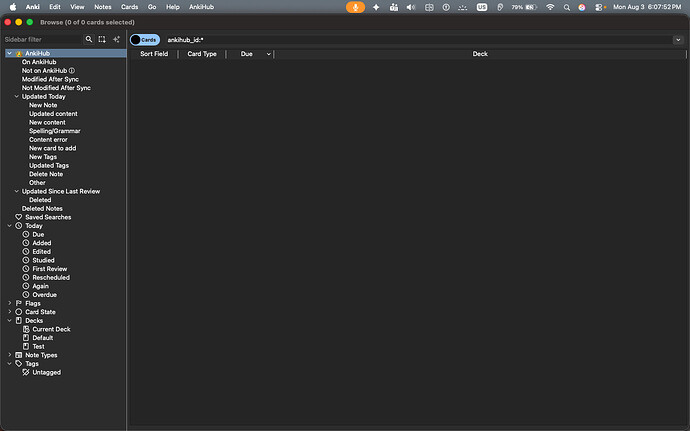Click the clock icon beside Added
Viewport: 690px width, 431px height.
[26, 243]
